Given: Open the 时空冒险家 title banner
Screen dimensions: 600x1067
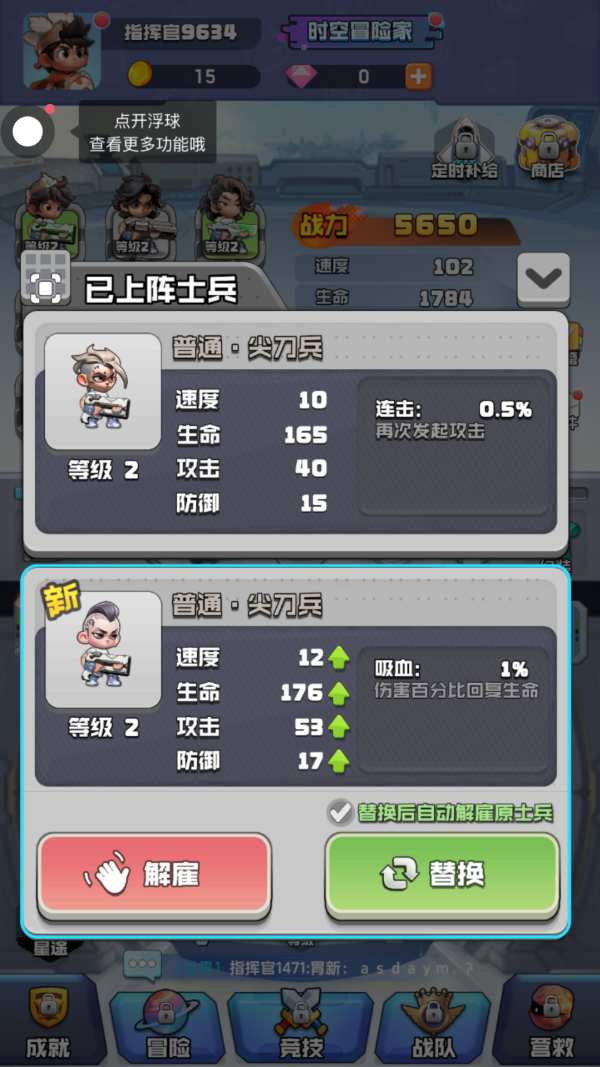Looking at the screenshot, I should click(x=360, y=31).
